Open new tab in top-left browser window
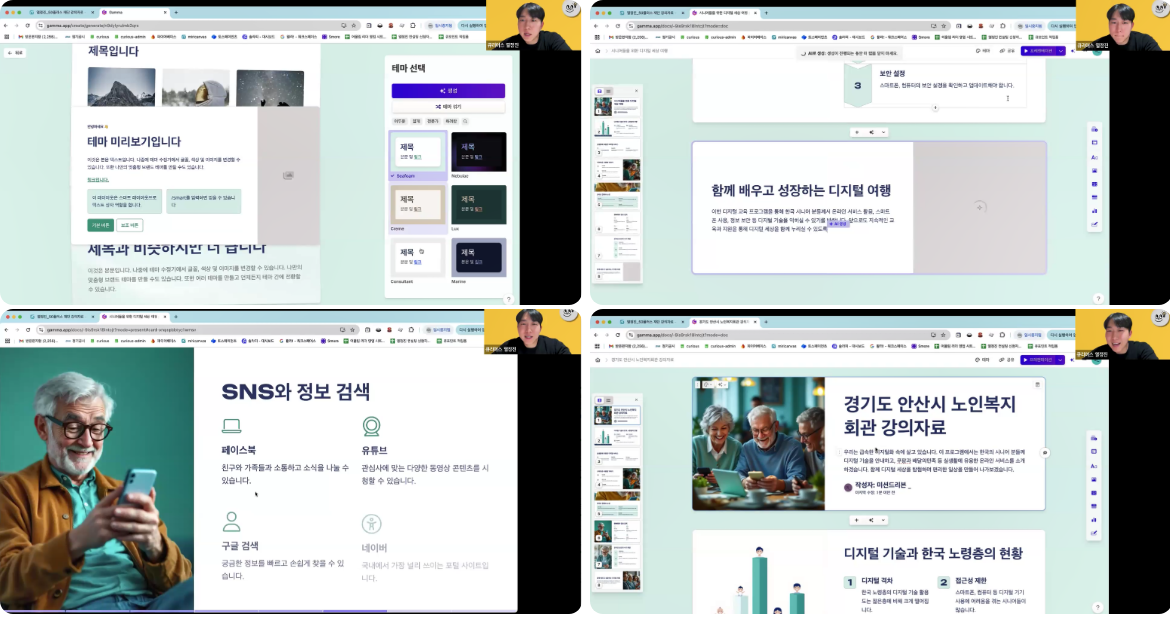This screenshot has height=618, width=1170. [x=176, y=13]
